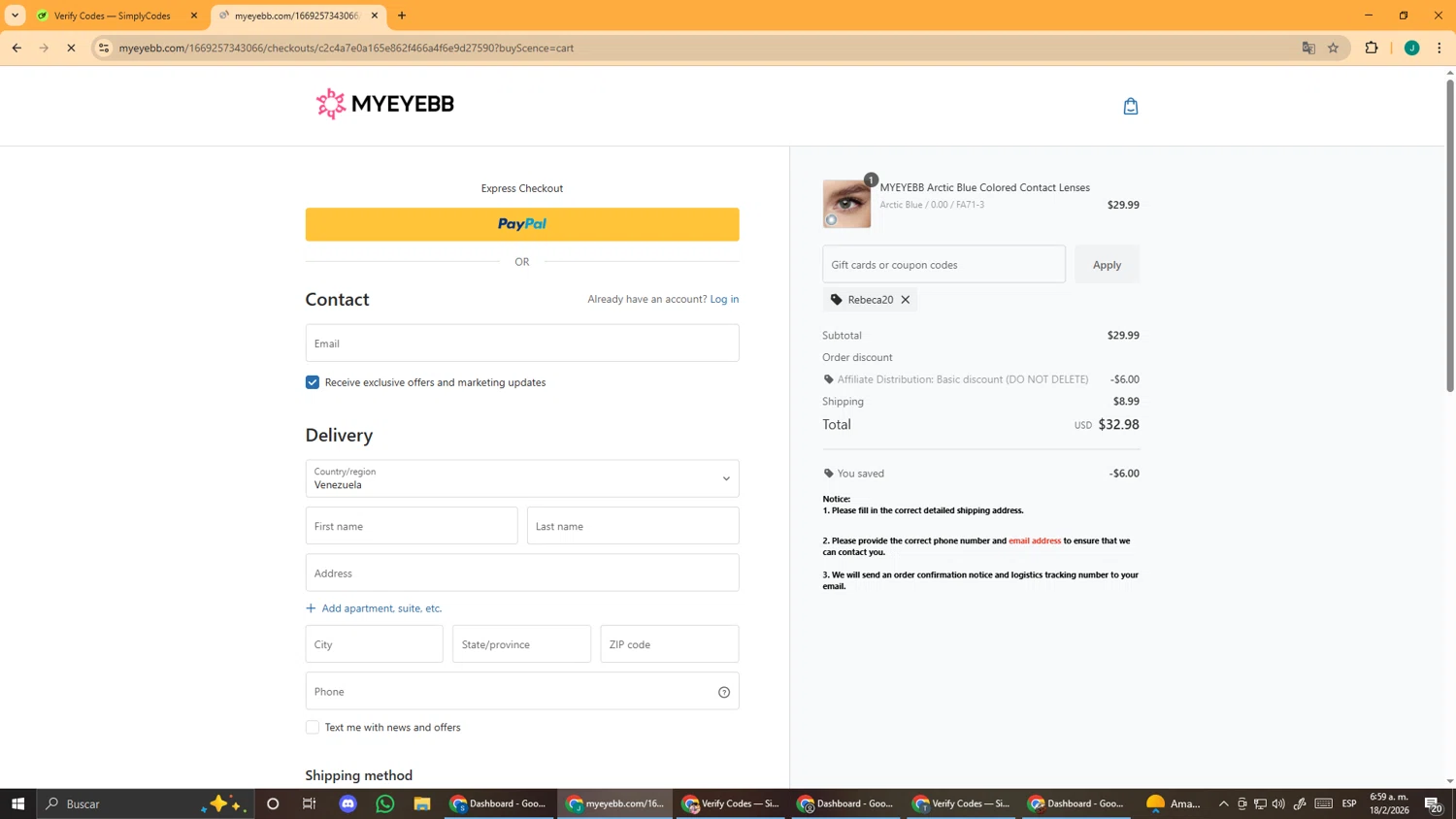The width and height of the screenshot is (1456, 819).
Task: Open a new browser tab
Action: point(402,16)
